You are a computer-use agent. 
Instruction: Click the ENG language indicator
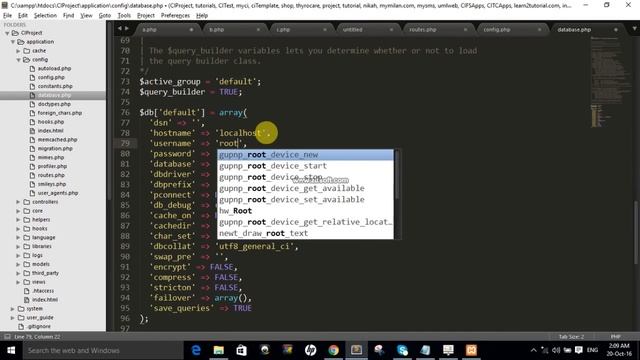click(592, 350)
